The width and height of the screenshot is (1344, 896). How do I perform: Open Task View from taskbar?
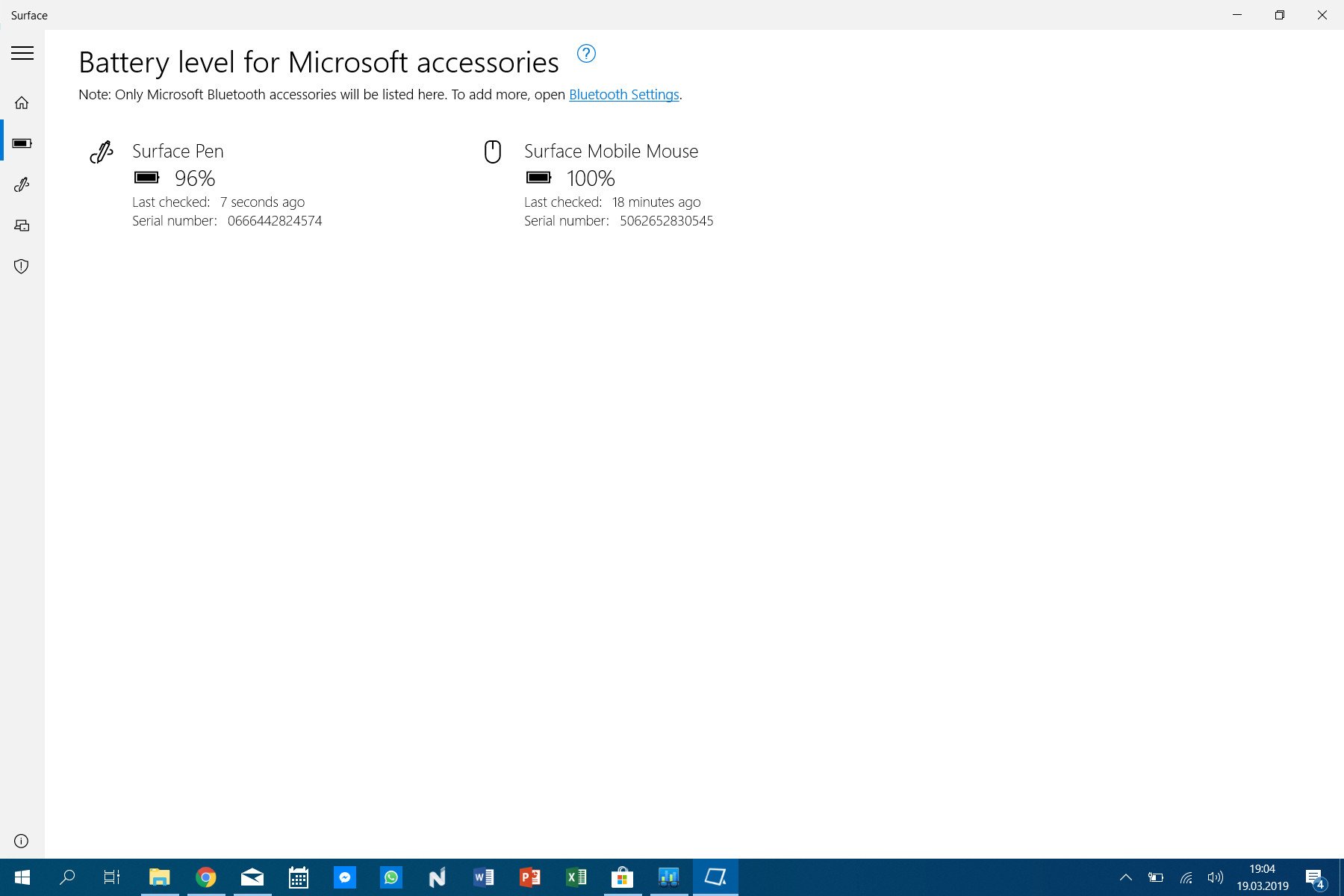[x=112, y=877]
